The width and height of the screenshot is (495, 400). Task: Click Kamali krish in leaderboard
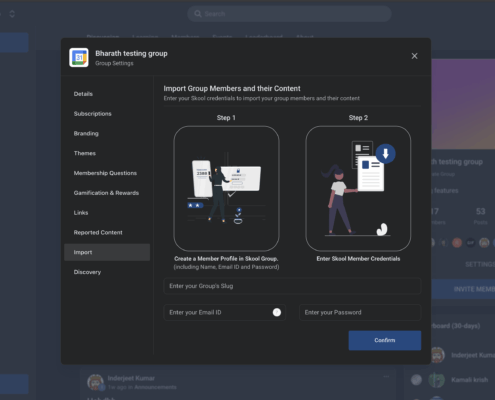coord(470,380)
